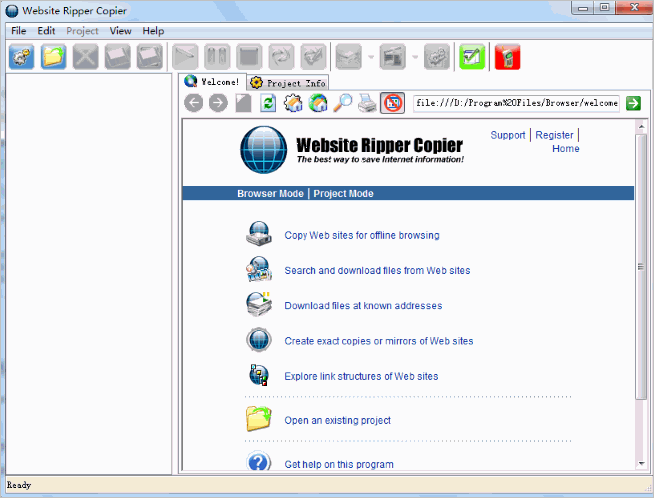Click the disk globe offline browsing icon
654x498 pixels.
pos(259,234)
